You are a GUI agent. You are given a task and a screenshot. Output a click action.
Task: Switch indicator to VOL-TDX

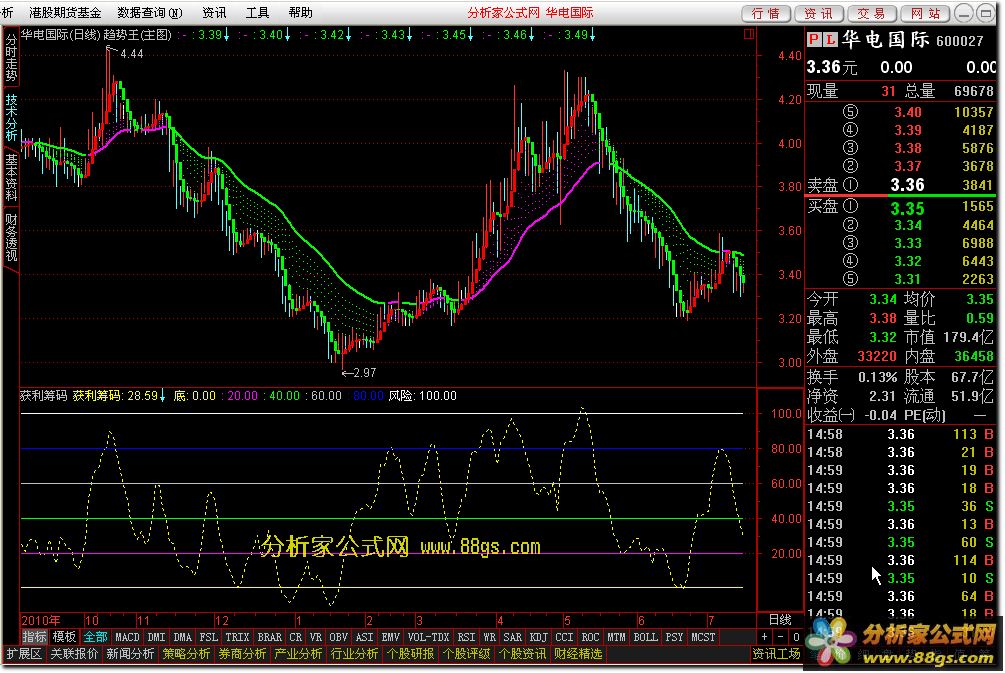(x=428, y=637)
